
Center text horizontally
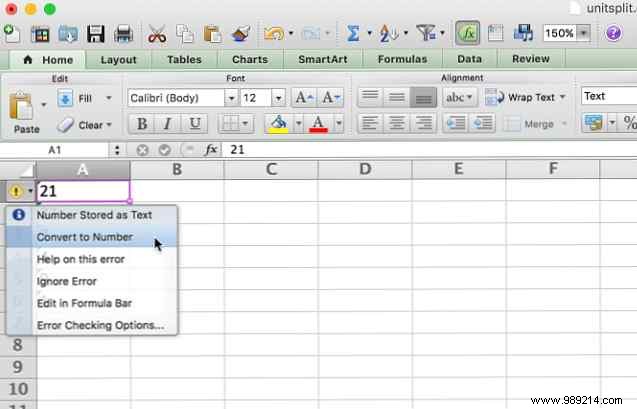396,123
